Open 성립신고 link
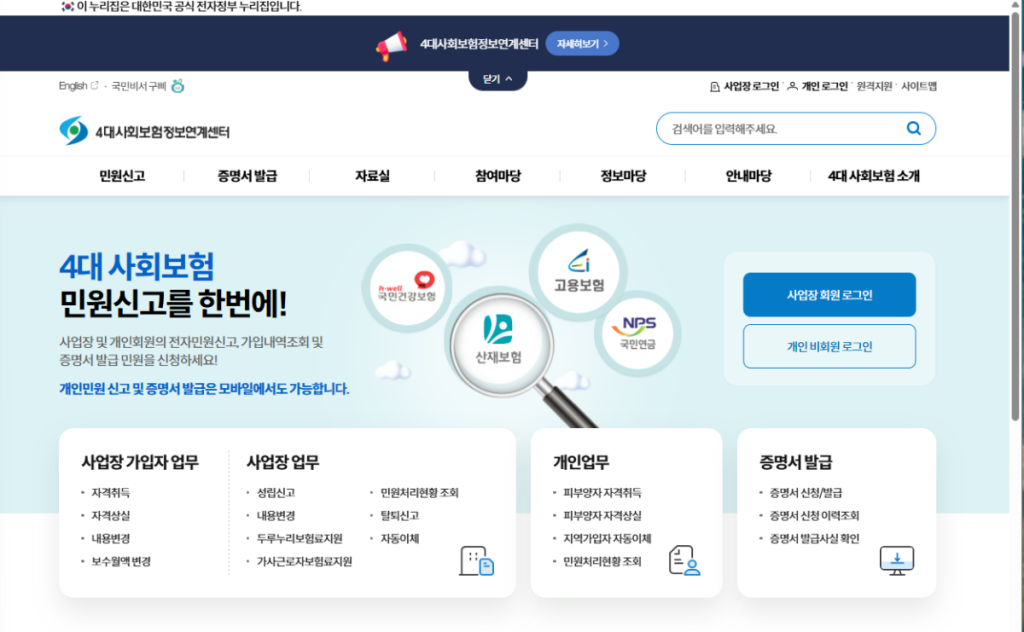The height and width of the screenshot is (632, 1024). coord(276,492)
